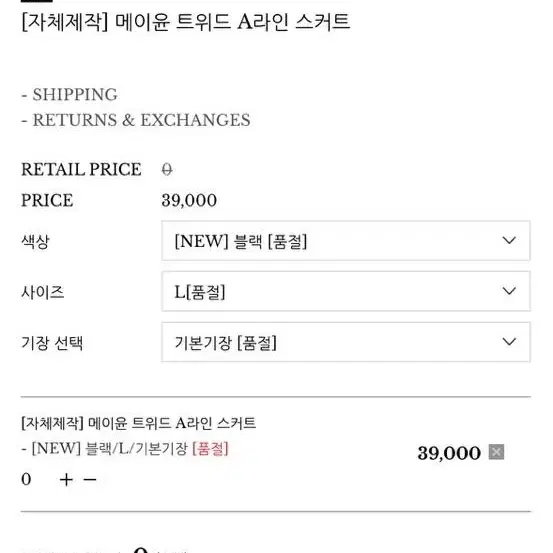This screenshot has width=553, height=553.
Task: Remove the selected skirt option item
Action: [x=496, y=452]
